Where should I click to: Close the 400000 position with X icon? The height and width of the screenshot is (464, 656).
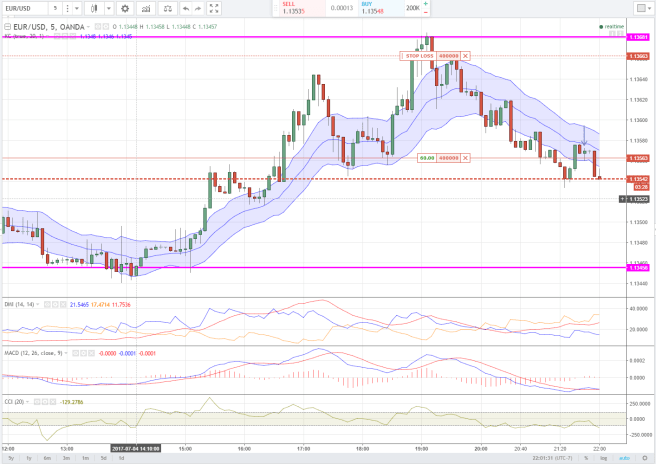coord(466,158)
